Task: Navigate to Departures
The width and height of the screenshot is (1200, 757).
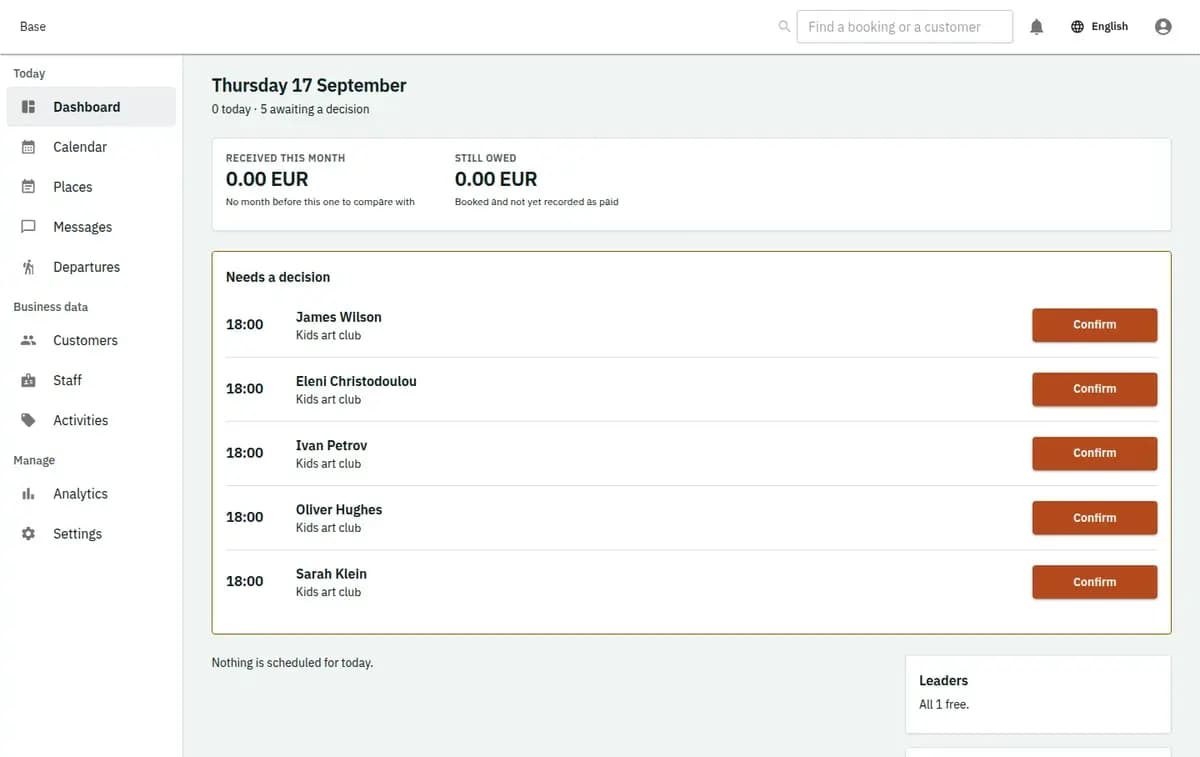Action: tap(91, 267)
